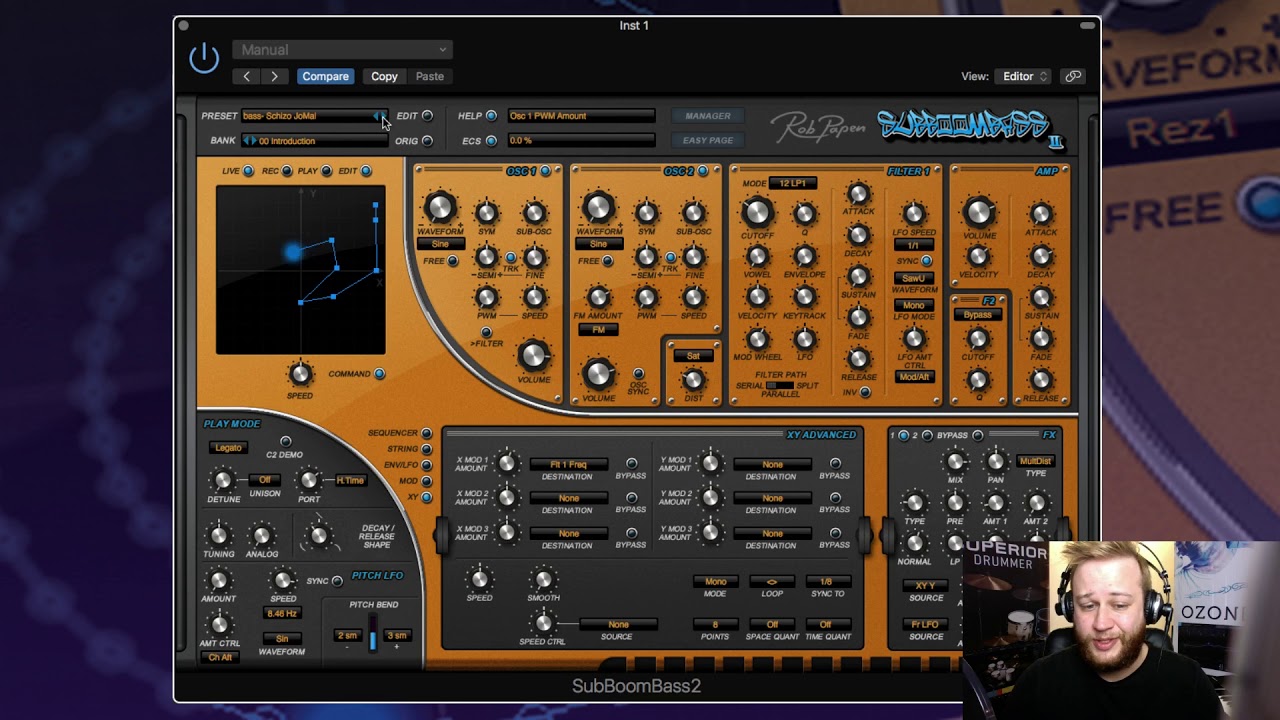Toggle the XY COMMAND LED
This screenshot has height=720, width=1280.
click(379, 374)
